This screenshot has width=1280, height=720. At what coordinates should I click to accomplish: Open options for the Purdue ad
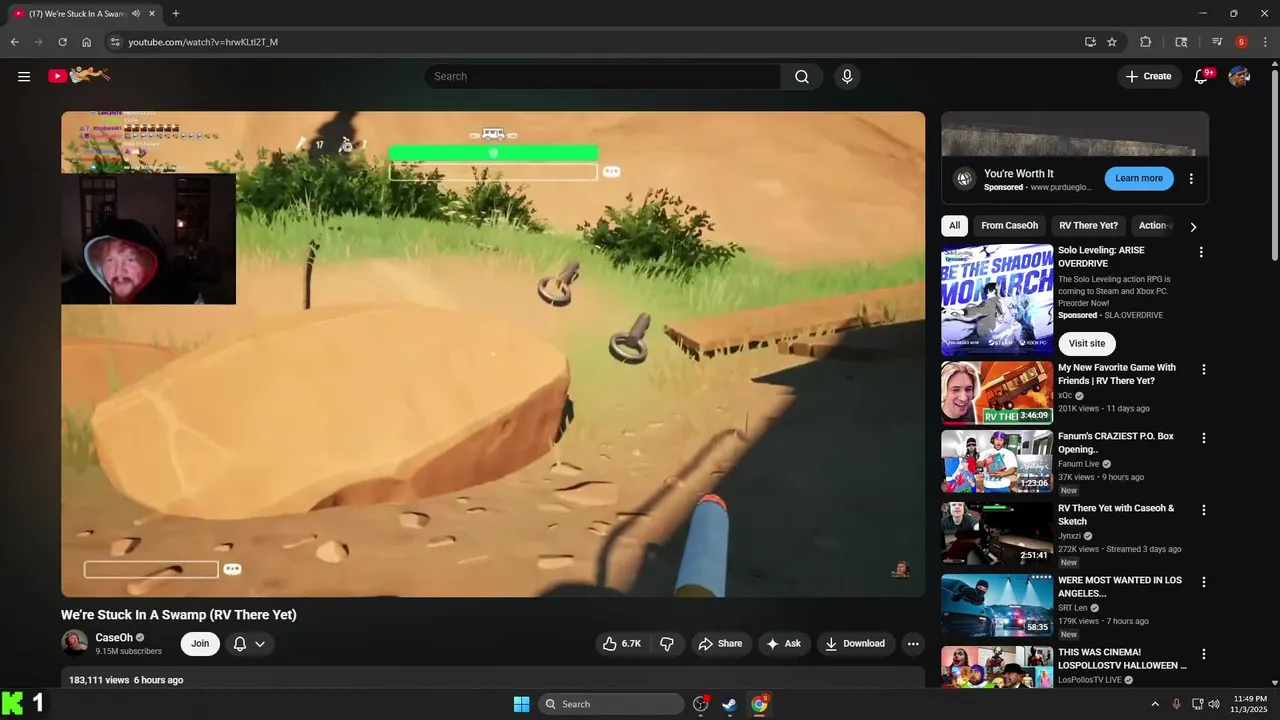(1191, 179)
